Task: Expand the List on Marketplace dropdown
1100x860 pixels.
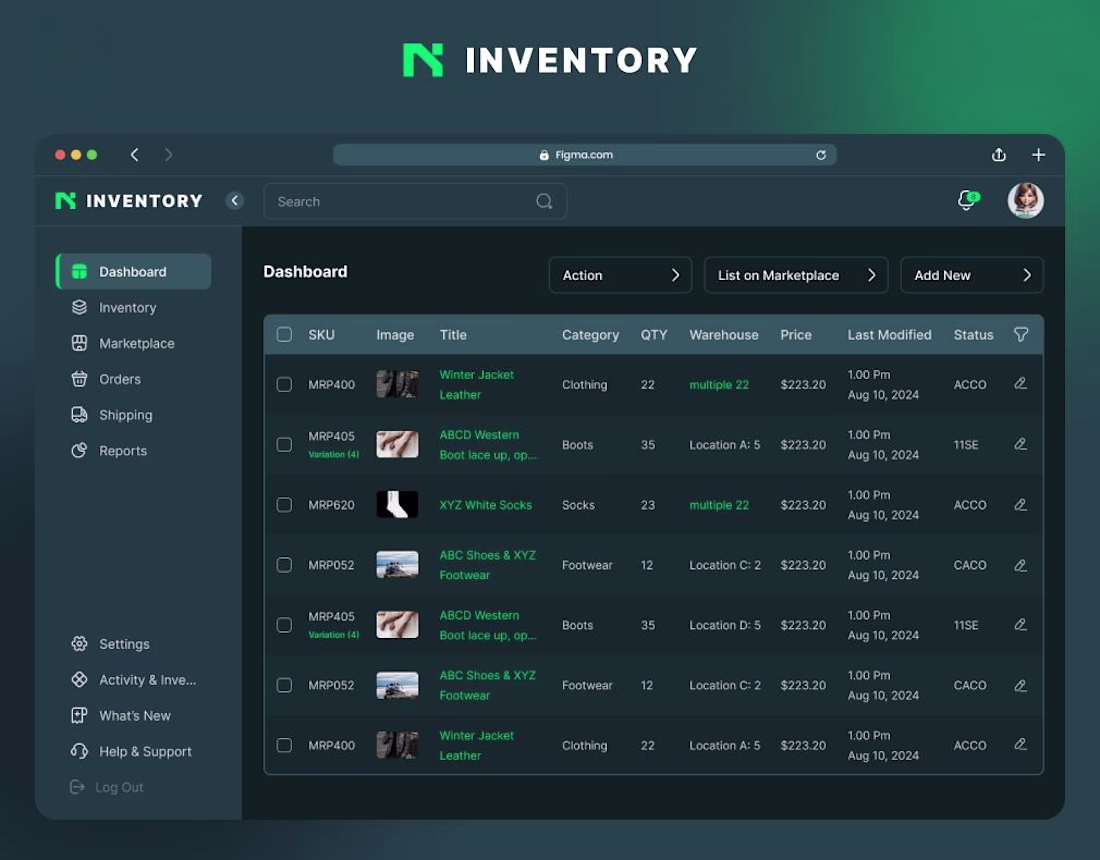Action: (x=796, y=275)
